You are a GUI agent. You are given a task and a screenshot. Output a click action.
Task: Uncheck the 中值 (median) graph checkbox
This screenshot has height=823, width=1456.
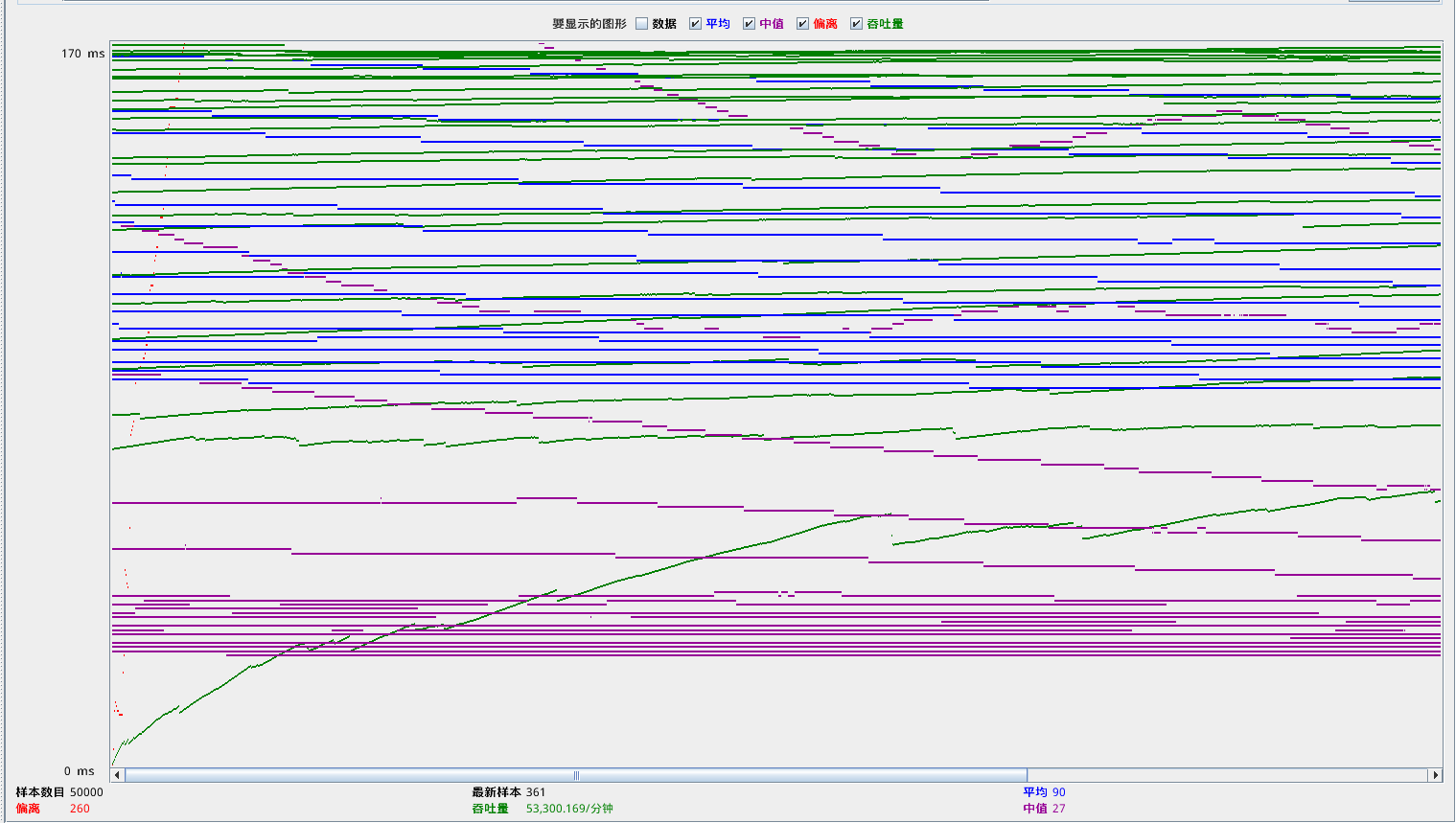click(x=750, y=24)
